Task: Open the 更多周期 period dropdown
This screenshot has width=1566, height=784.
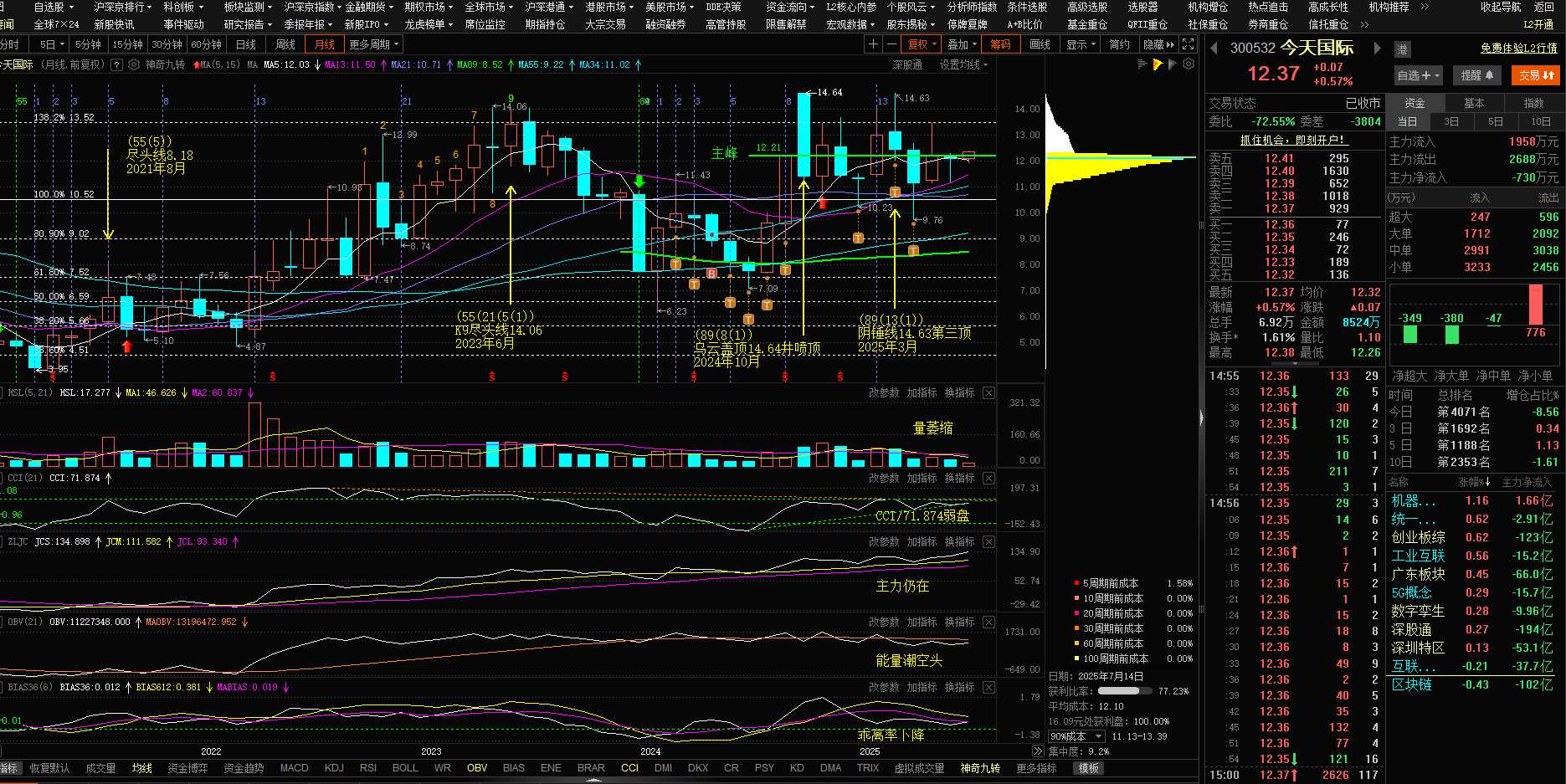Action: (x=374, y=44)
